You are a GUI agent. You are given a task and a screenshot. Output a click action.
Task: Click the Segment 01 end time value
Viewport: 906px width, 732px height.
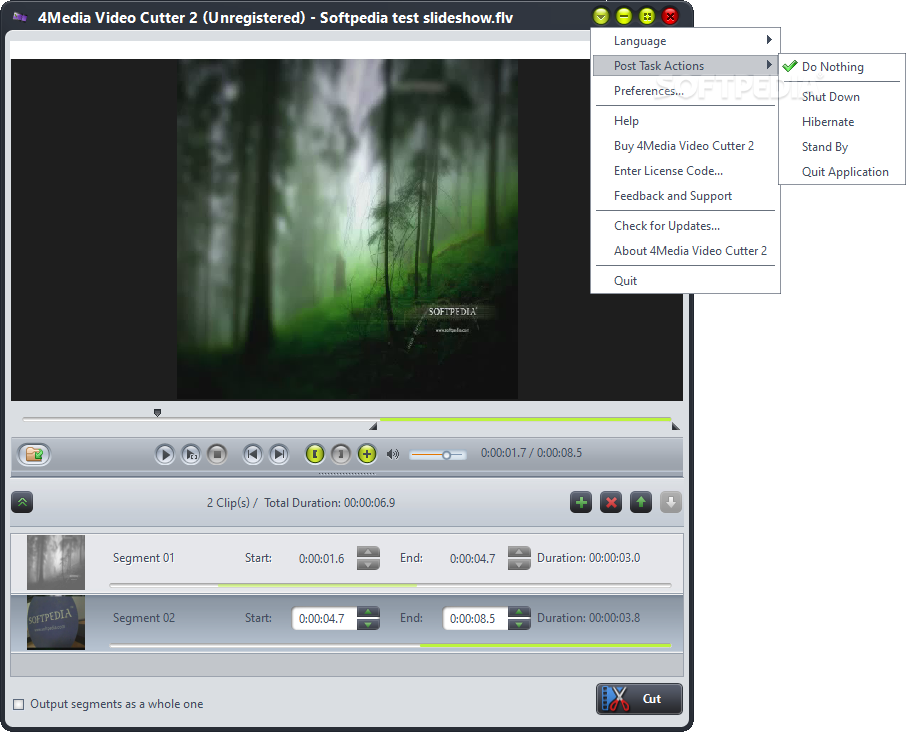point(473,559)
